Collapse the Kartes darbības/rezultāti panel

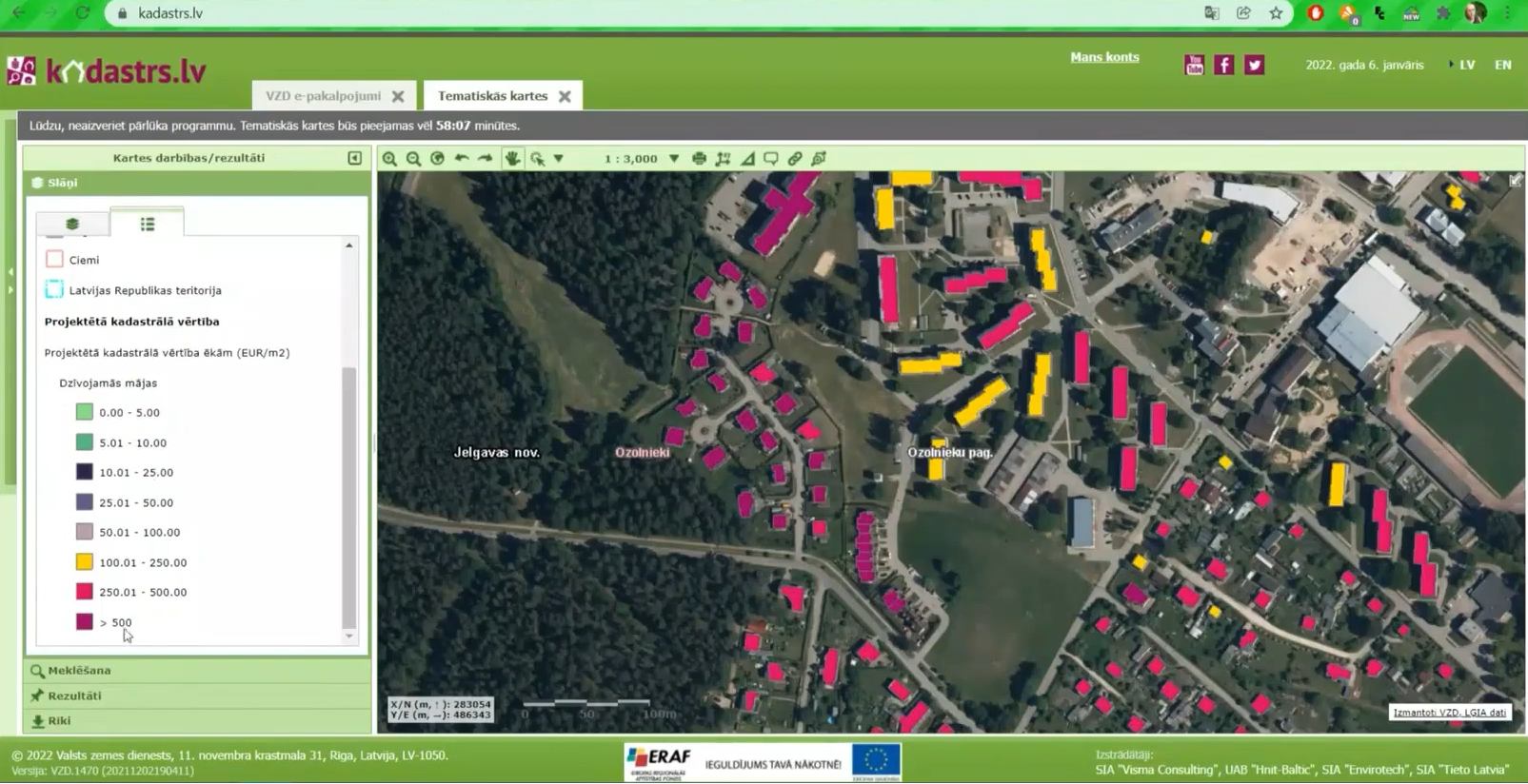click(354, 158)
